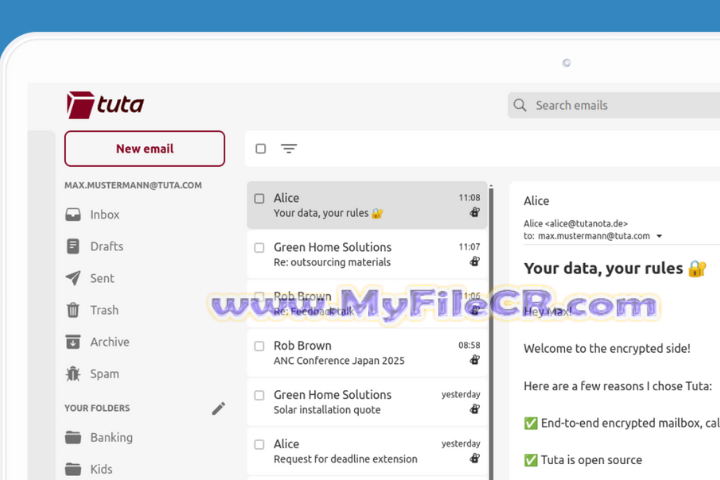
Task: Edit folders with the pencil icon
Action: tap(219, 408)
